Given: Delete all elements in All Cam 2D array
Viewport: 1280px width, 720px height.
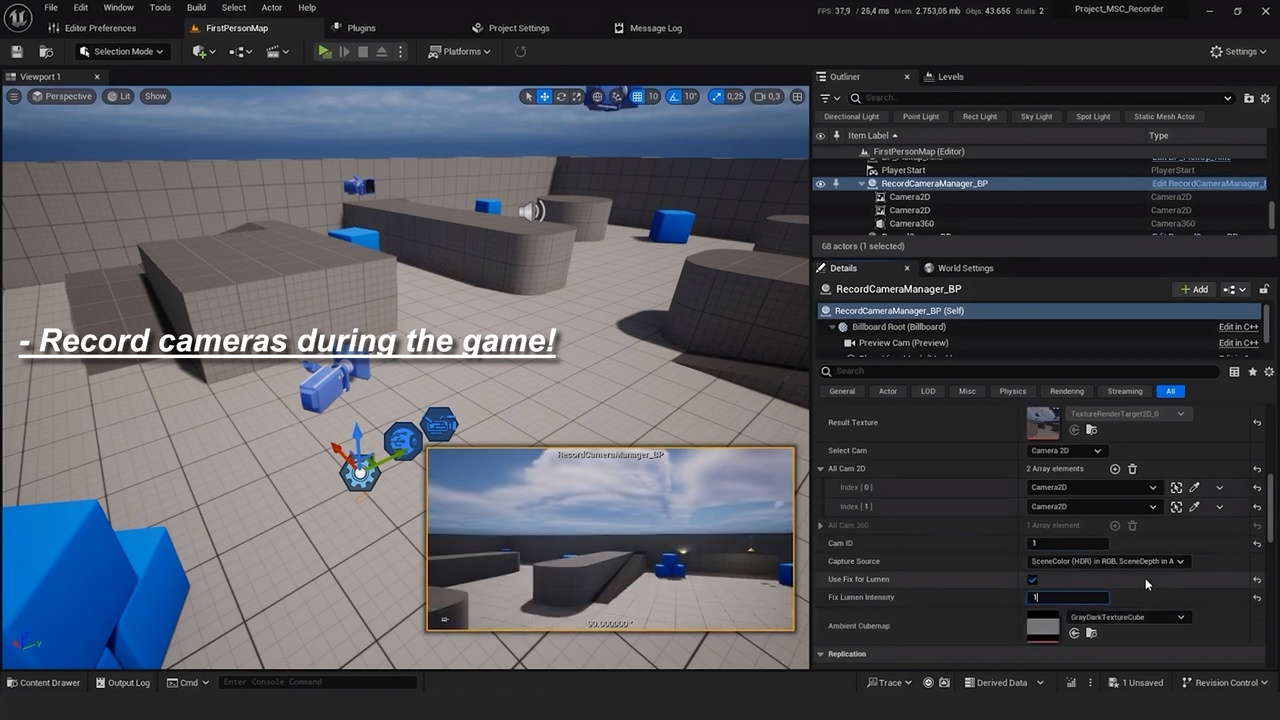Looking at the screenshot, I should (x=1132, y=469).
